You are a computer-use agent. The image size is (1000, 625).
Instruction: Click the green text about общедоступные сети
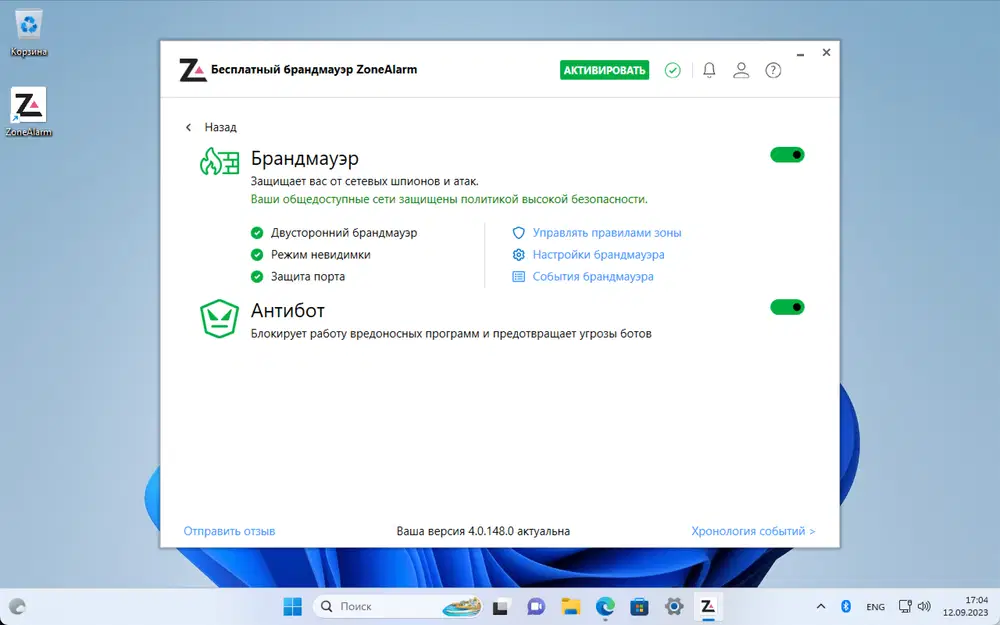(x=449, y=199)
